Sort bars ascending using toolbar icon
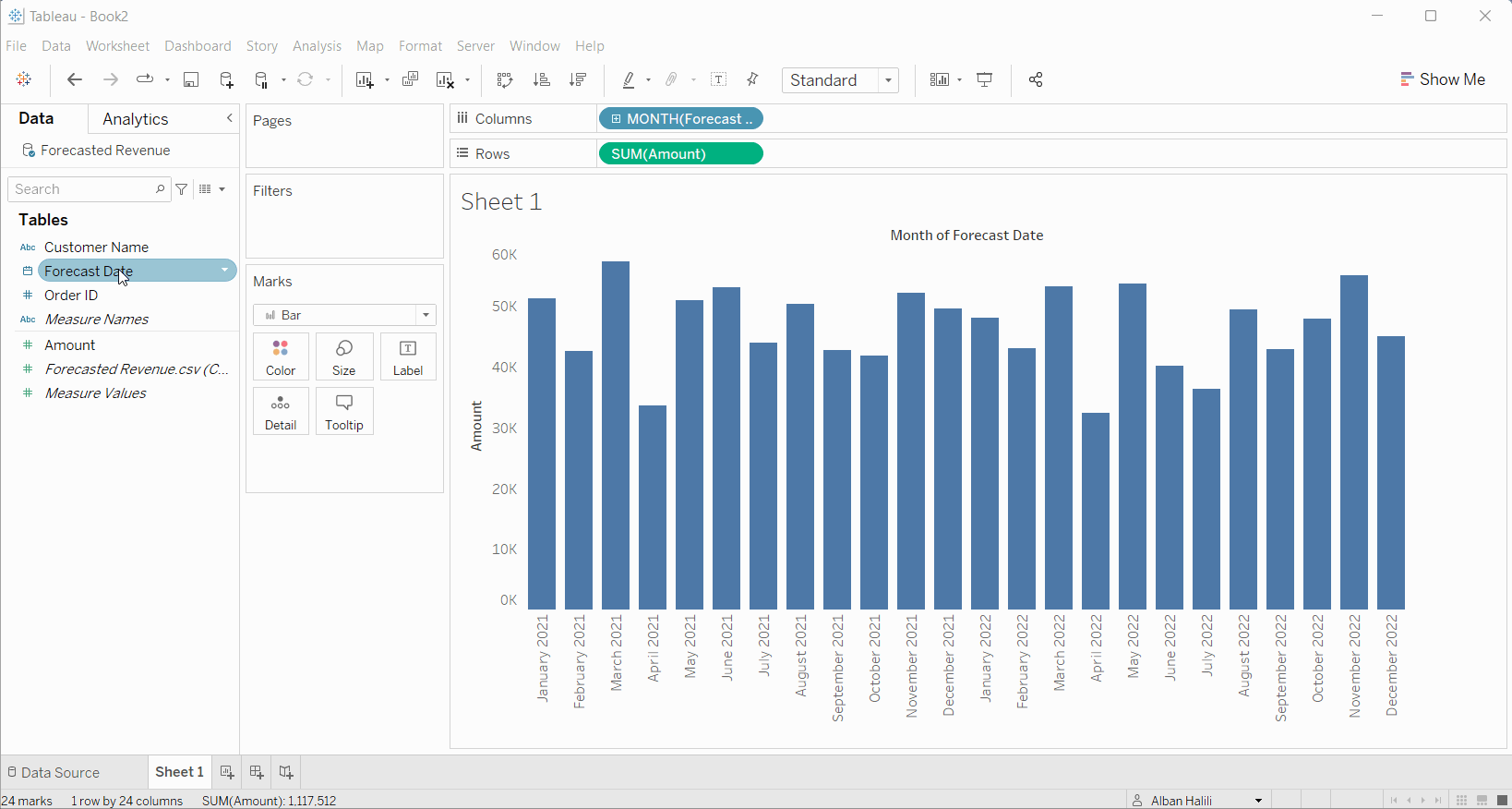Screen dimensions: 1512x809 542,80
